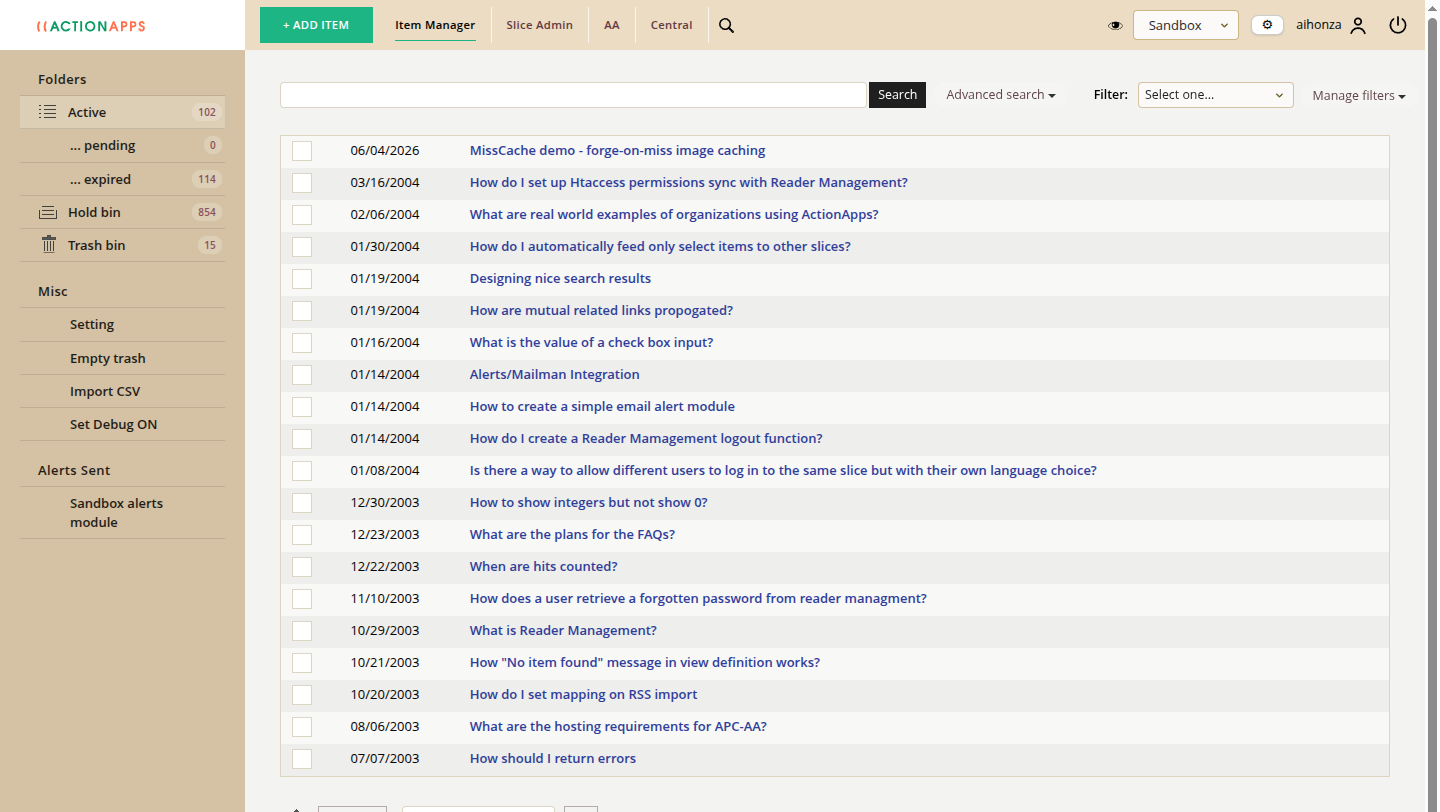The width and height of the screenshot is (1440, 812).
Task: Check box for How do I set mapping on RSS import
Action: [x=302, y=695]
